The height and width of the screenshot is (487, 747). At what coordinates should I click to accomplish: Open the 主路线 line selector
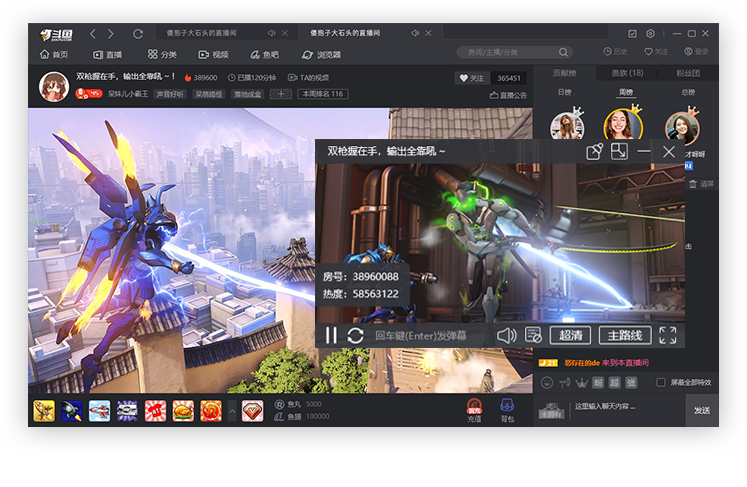(x=625, y=335)
